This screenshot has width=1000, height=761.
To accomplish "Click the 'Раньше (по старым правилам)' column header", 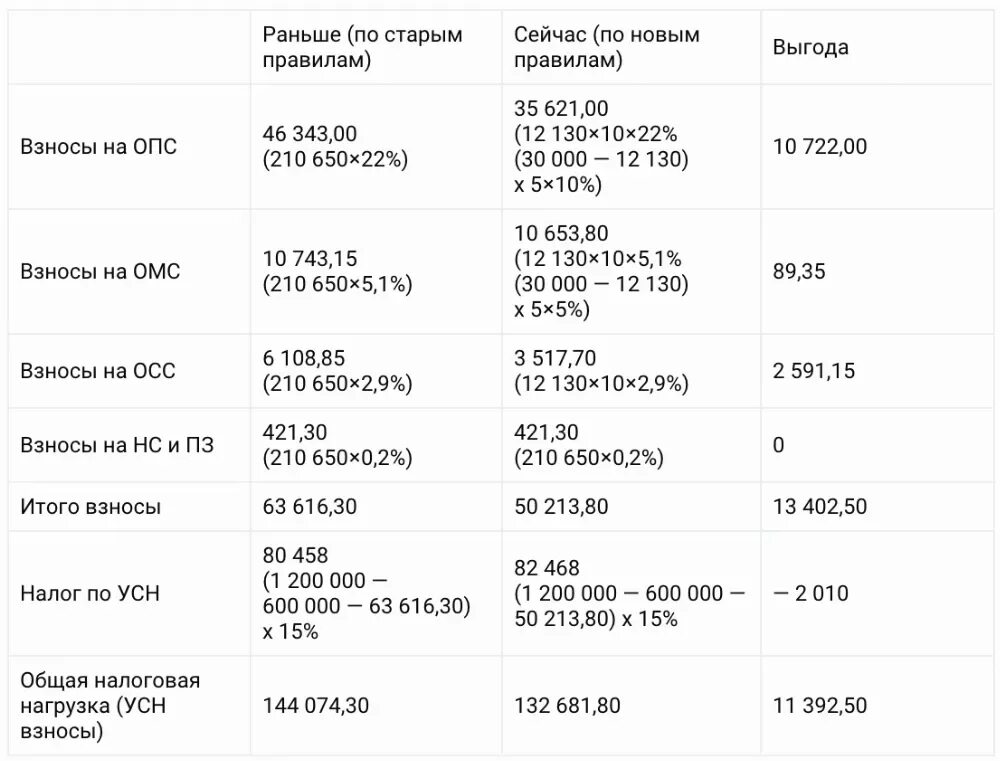I will point(362,47).
